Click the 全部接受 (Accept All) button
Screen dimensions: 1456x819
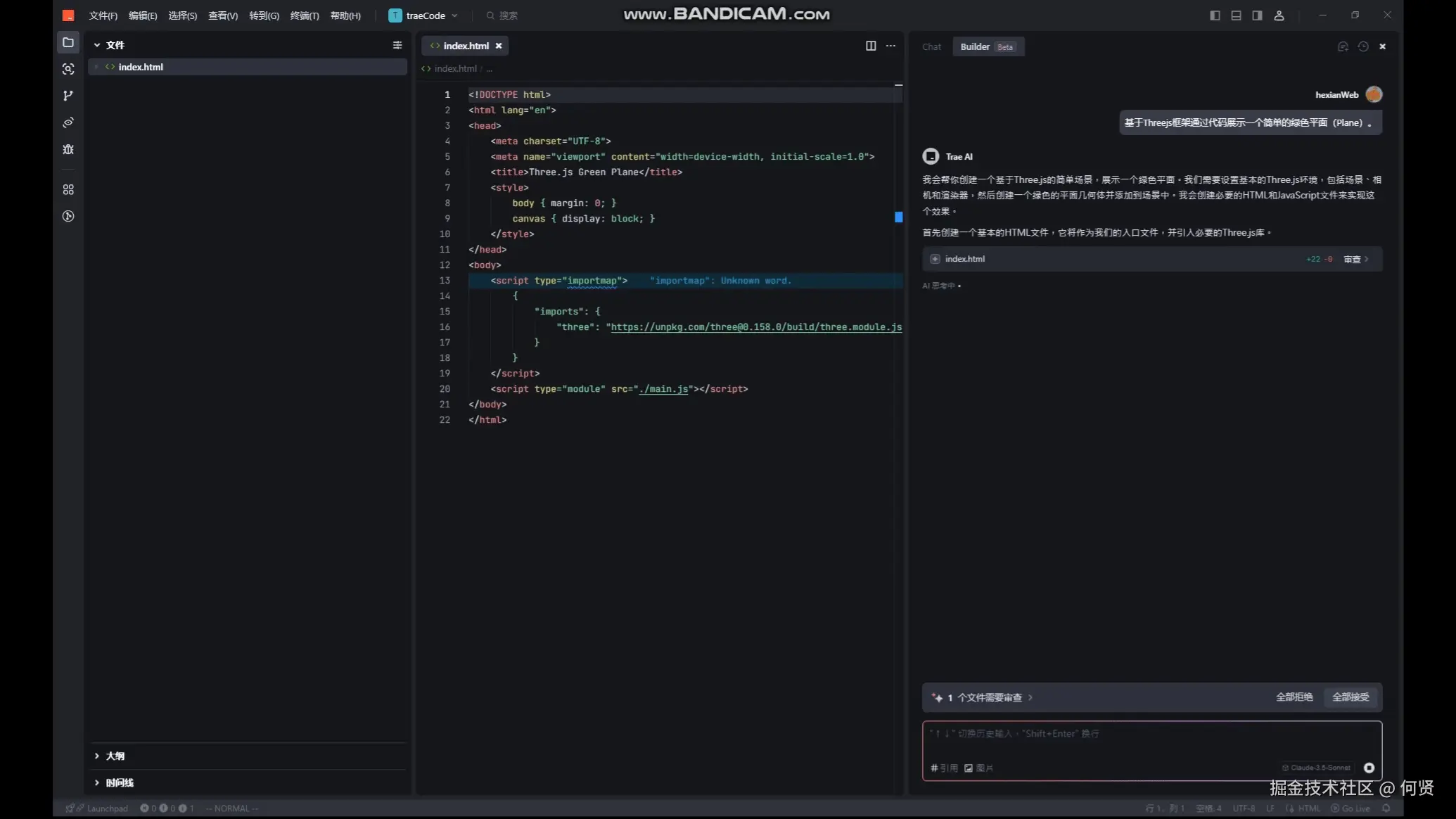pyautogui.click(x=1350, y=697)
